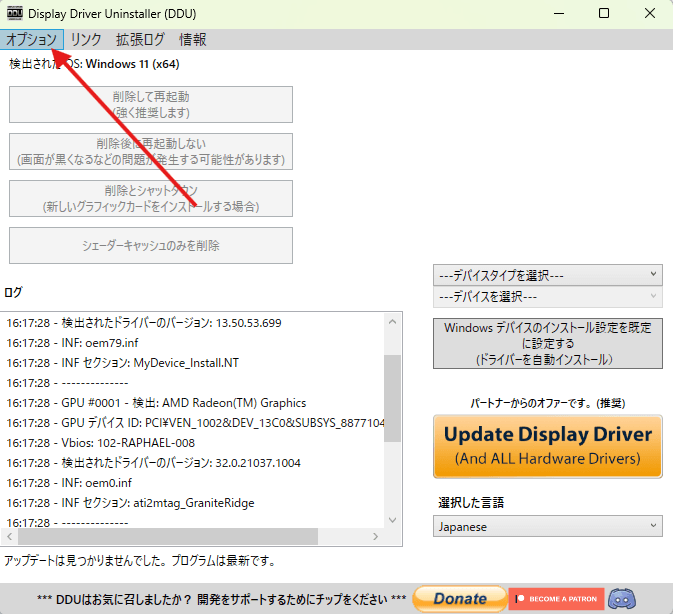This screenshot has height=614, width=673.
Task: Click the シェーダーキャッシュのみを削除 button
Action: tap(151, 245)
